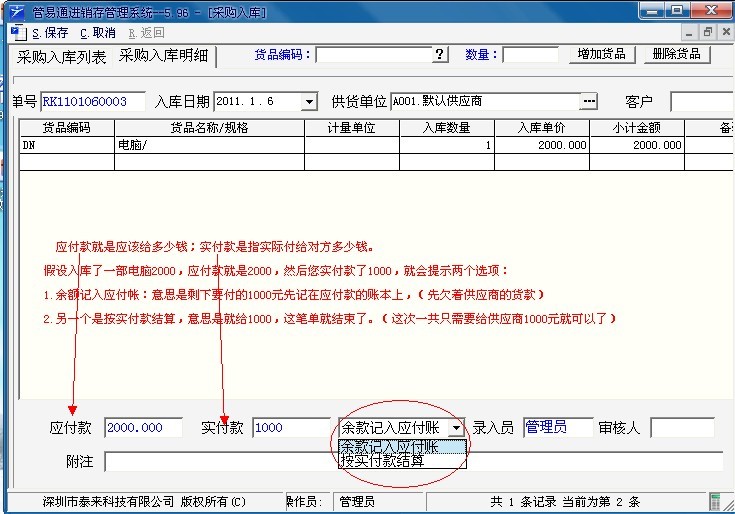This screenshot has width=735, height=514.
Task: Click the status bar record count text
Action: pyautogui.click(x=565, y=502)
